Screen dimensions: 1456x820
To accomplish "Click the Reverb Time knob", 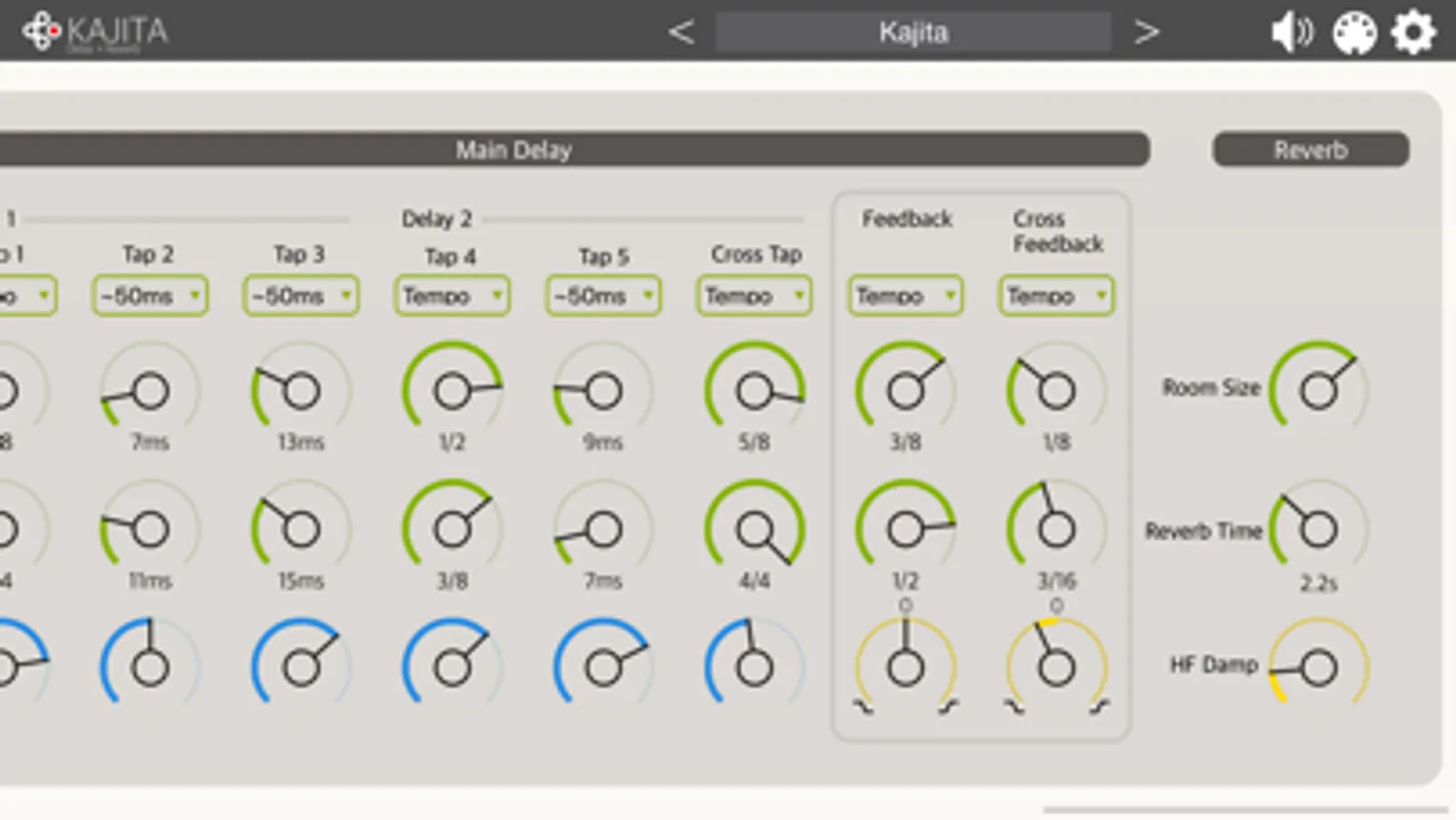I will [1319, 528].
